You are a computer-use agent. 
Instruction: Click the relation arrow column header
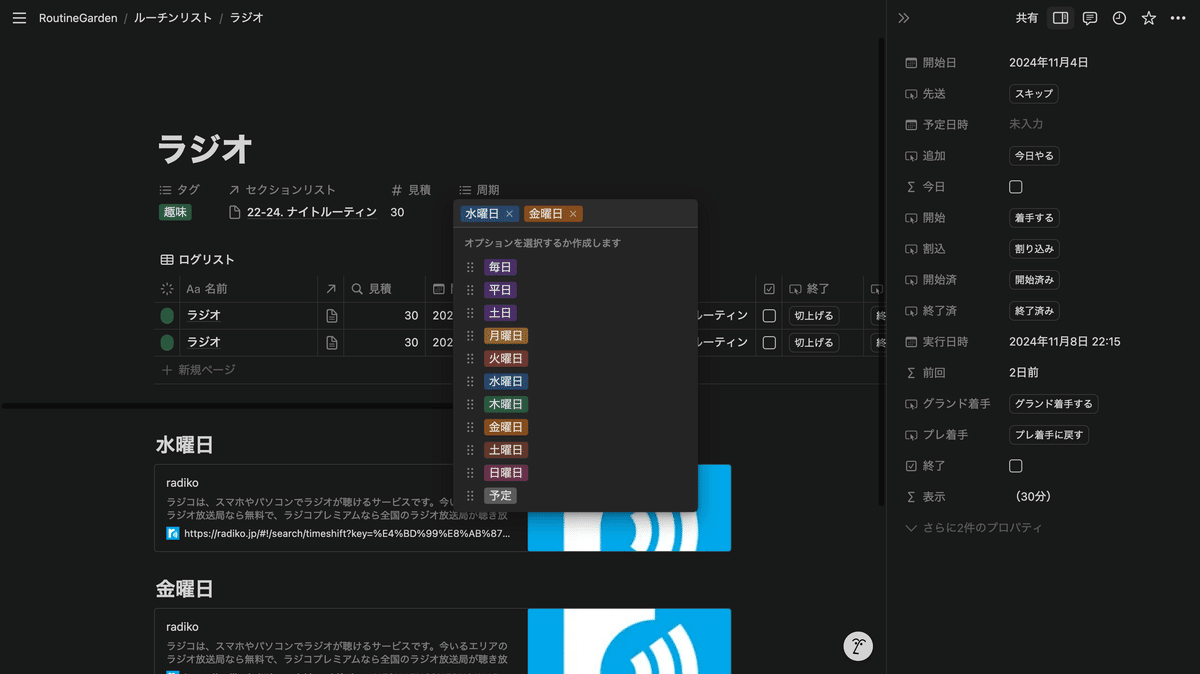pyautogui.click(x=332, y=289)
